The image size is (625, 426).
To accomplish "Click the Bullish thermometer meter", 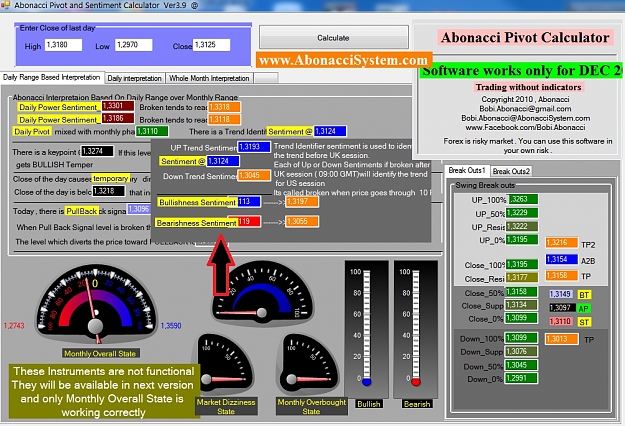I will pos(366,329).
